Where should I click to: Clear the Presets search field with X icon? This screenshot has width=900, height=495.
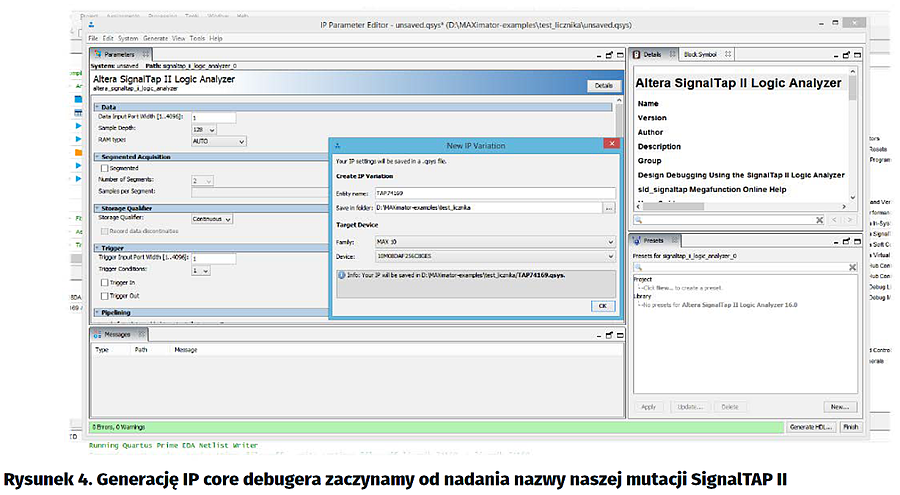(852, 268)
